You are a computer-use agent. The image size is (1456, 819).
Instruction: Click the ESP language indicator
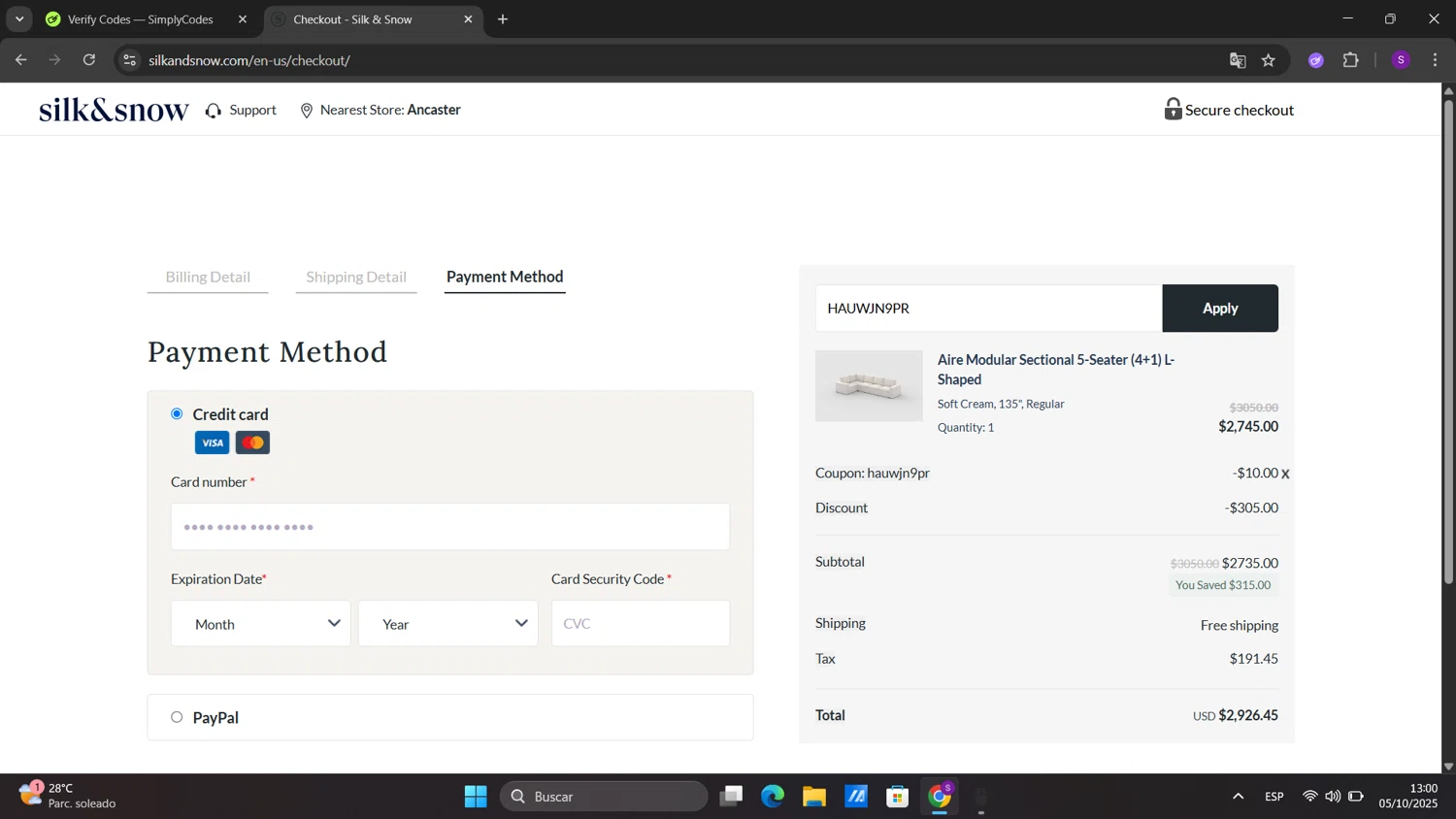point(1274,797)
